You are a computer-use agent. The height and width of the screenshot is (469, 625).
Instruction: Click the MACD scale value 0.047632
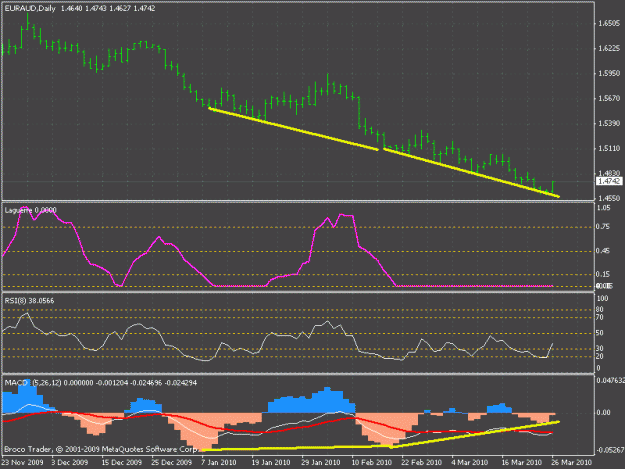[610, 381]
